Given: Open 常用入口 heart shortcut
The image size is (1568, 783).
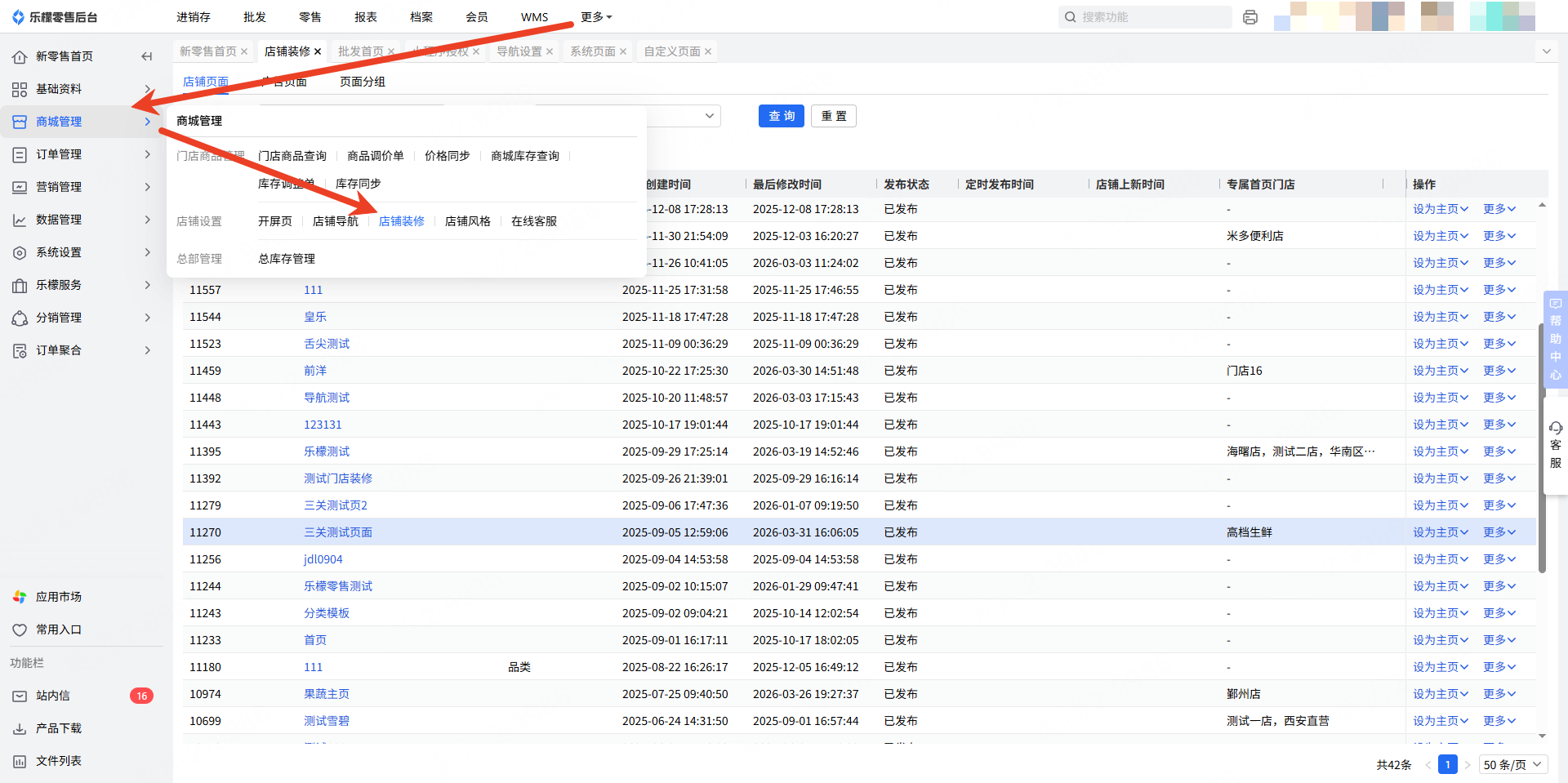Looking at the screenshot, I should click(x=58, y=630).
